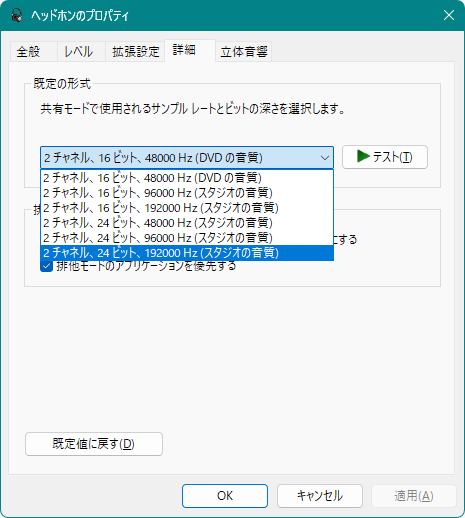Select the 詳細 tab
Screen dimensions: 465x518
(190, 51)
